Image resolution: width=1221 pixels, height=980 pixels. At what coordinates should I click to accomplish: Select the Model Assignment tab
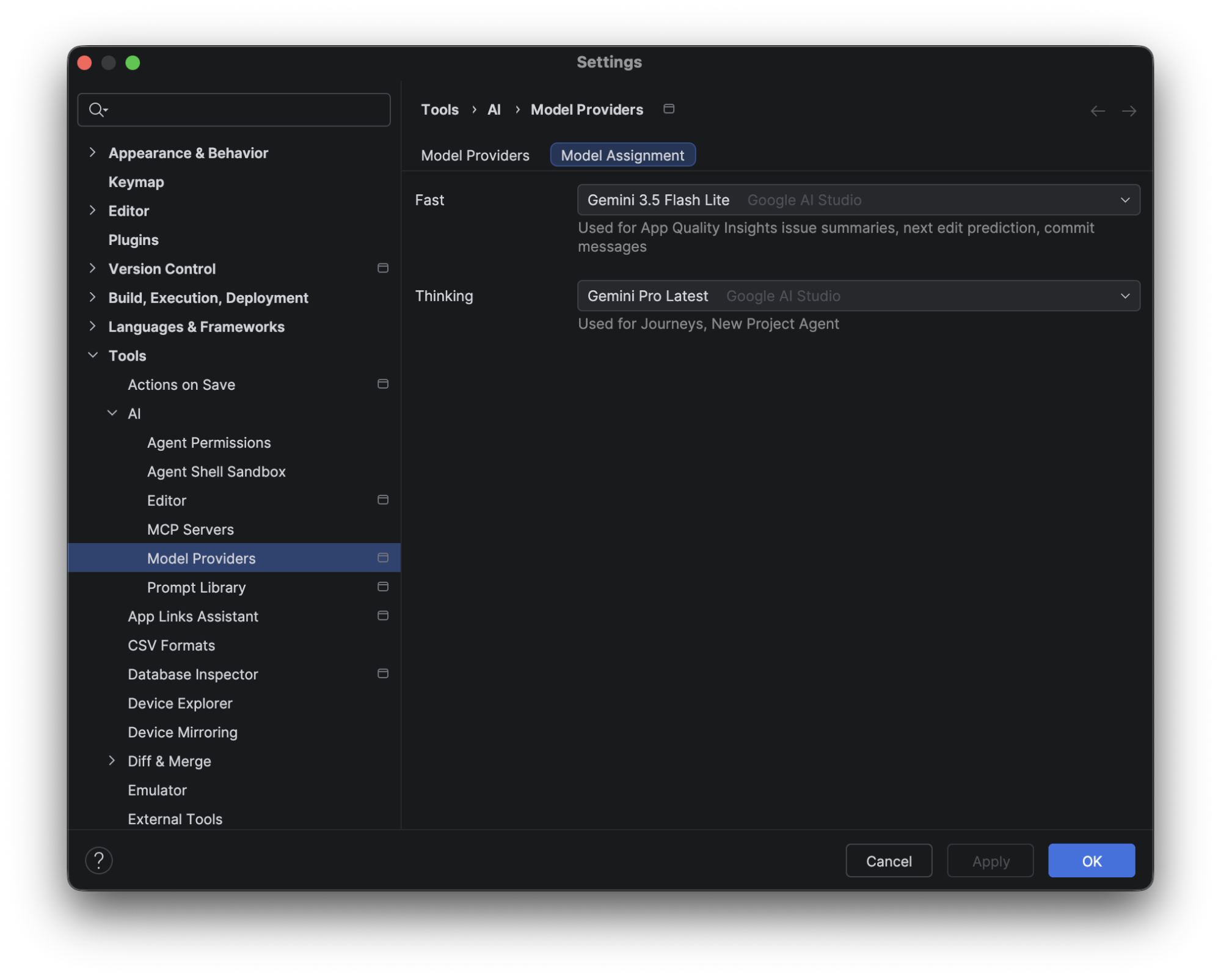point(622,155)
